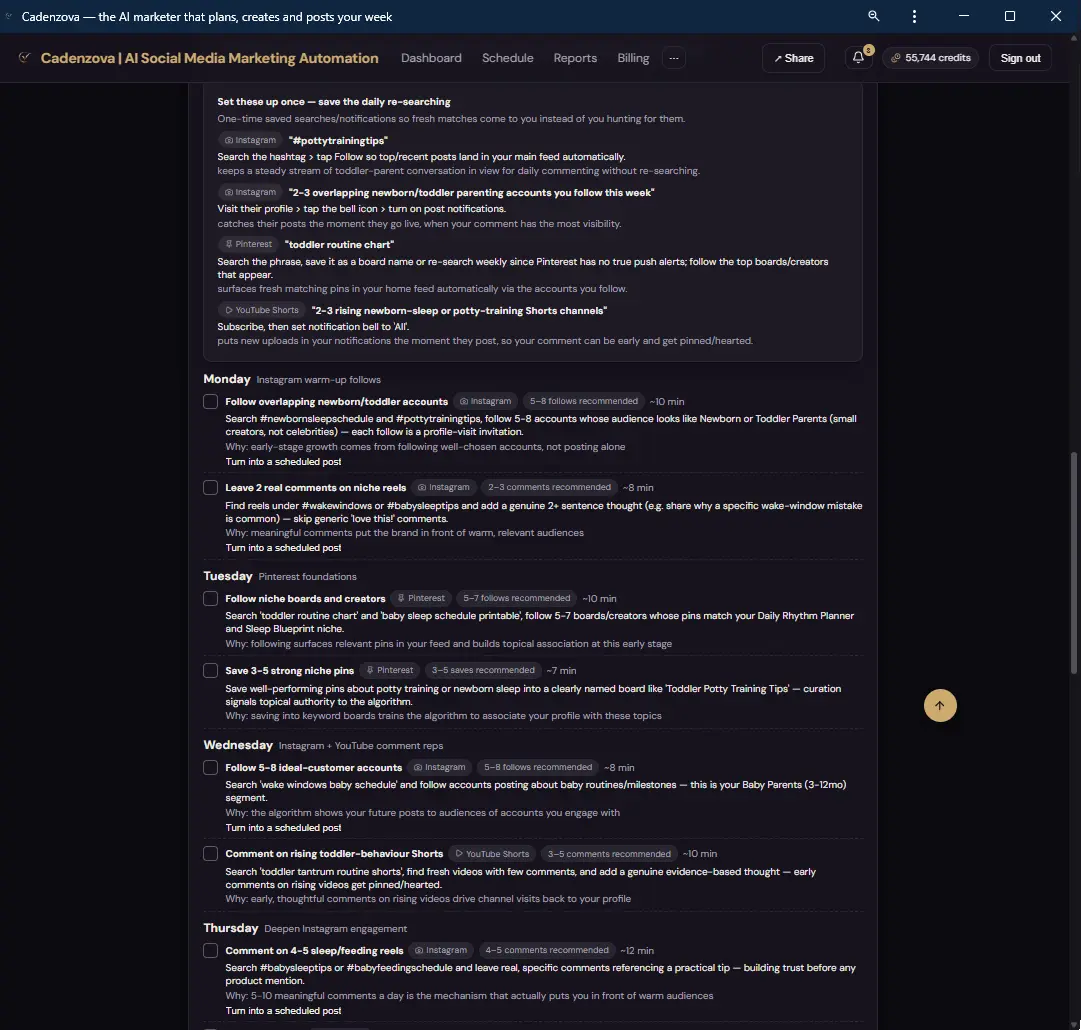Viewport: 1081px width, 1030px height.
Task: Open the Billing page
Action: click(x=633, y=58)
